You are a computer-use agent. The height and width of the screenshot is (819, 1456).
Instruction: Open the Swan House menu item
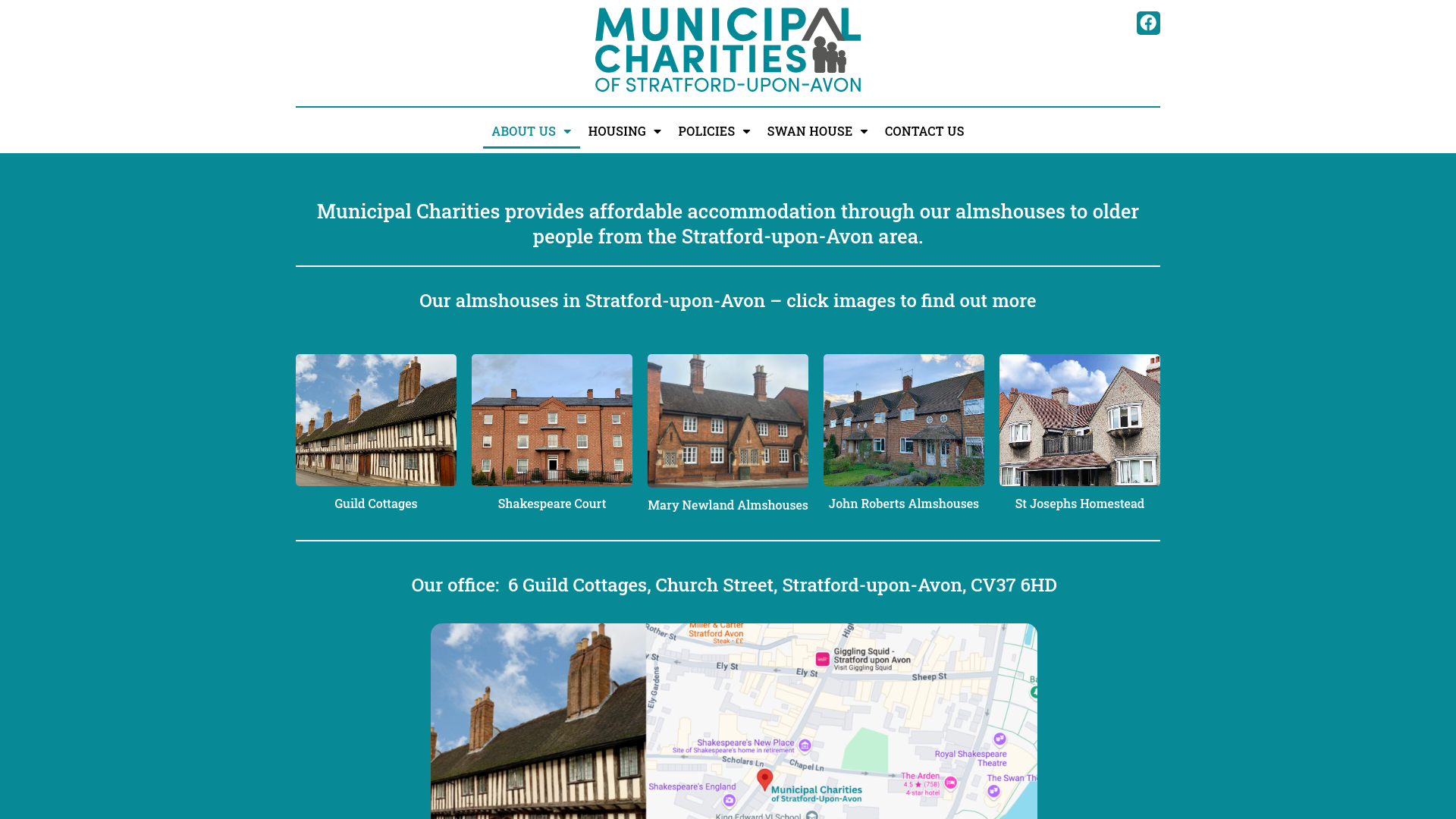click(809, 131)
